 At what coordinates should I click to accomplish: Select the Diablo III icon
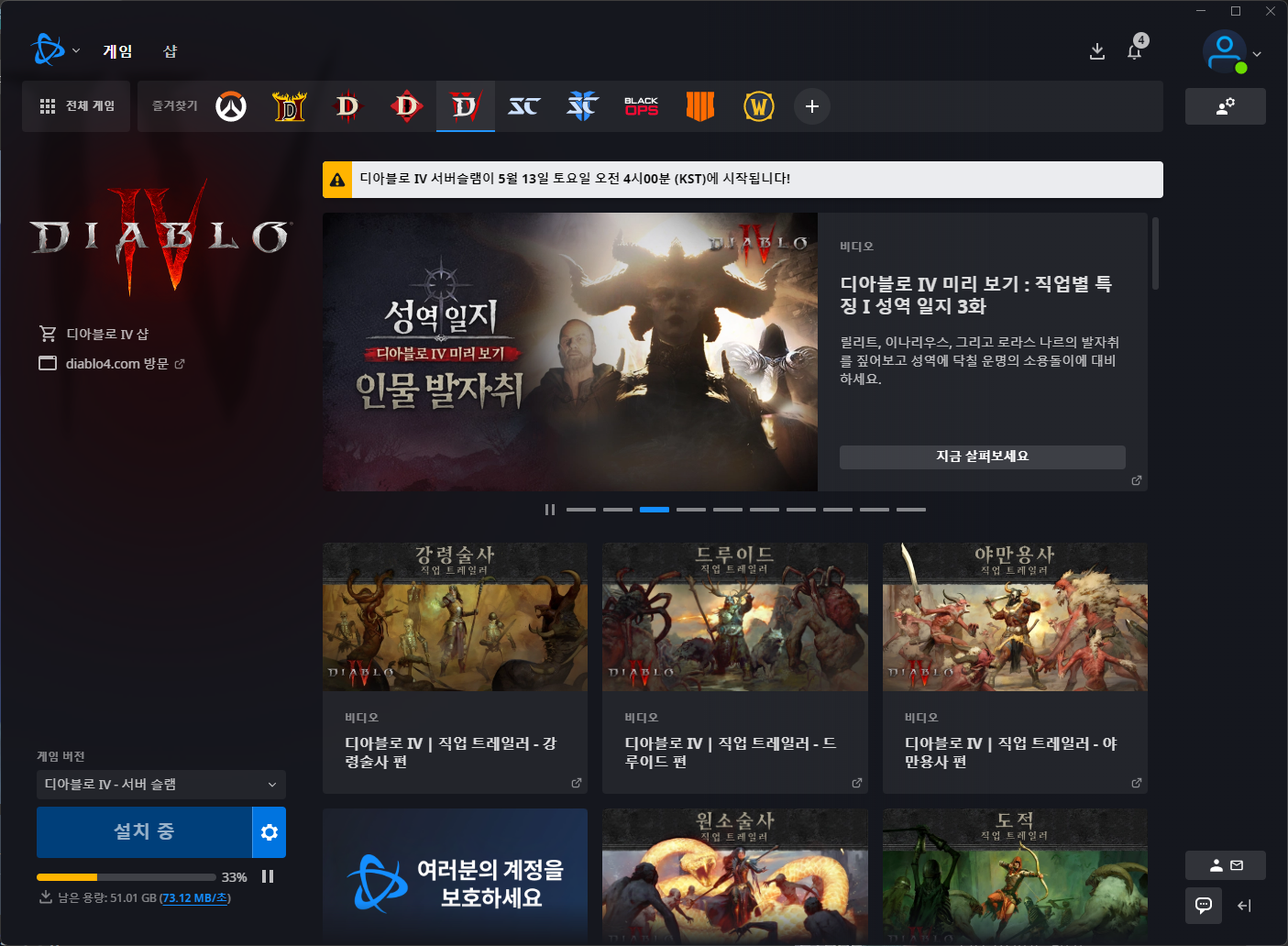(x=348, y=106)
